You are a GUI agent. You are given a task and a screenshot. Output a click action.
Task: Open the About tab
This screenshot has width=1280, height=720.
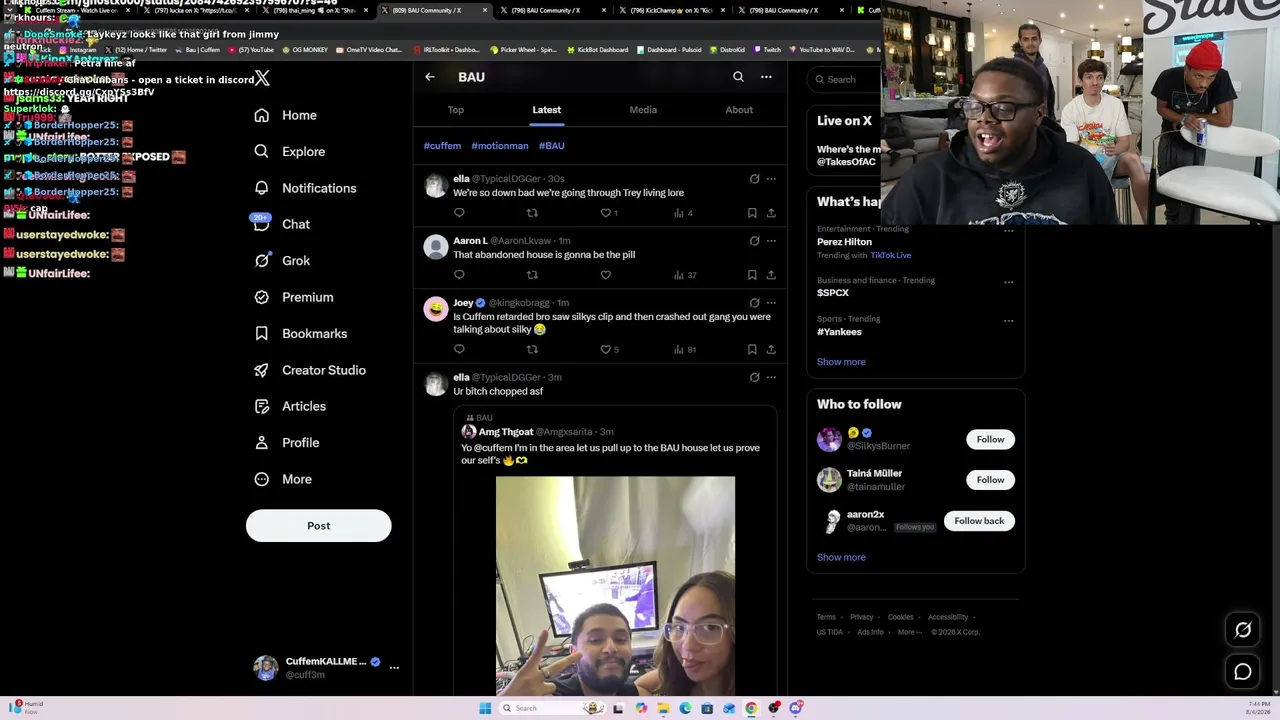tap(739, 110)
